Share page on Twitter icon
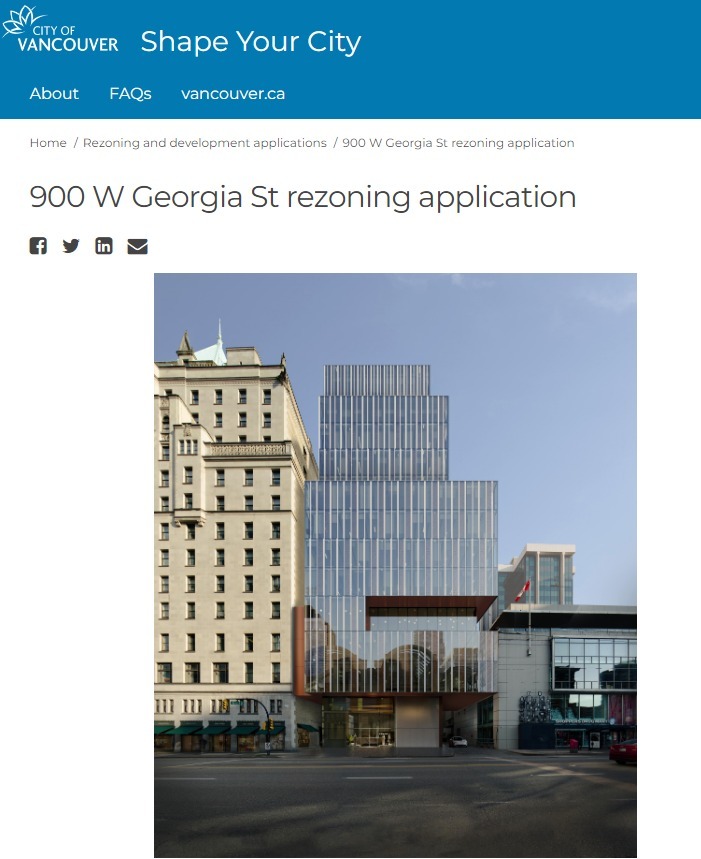Image resolution: width=701 pixels, height=859 pixels. coord(71,245)
